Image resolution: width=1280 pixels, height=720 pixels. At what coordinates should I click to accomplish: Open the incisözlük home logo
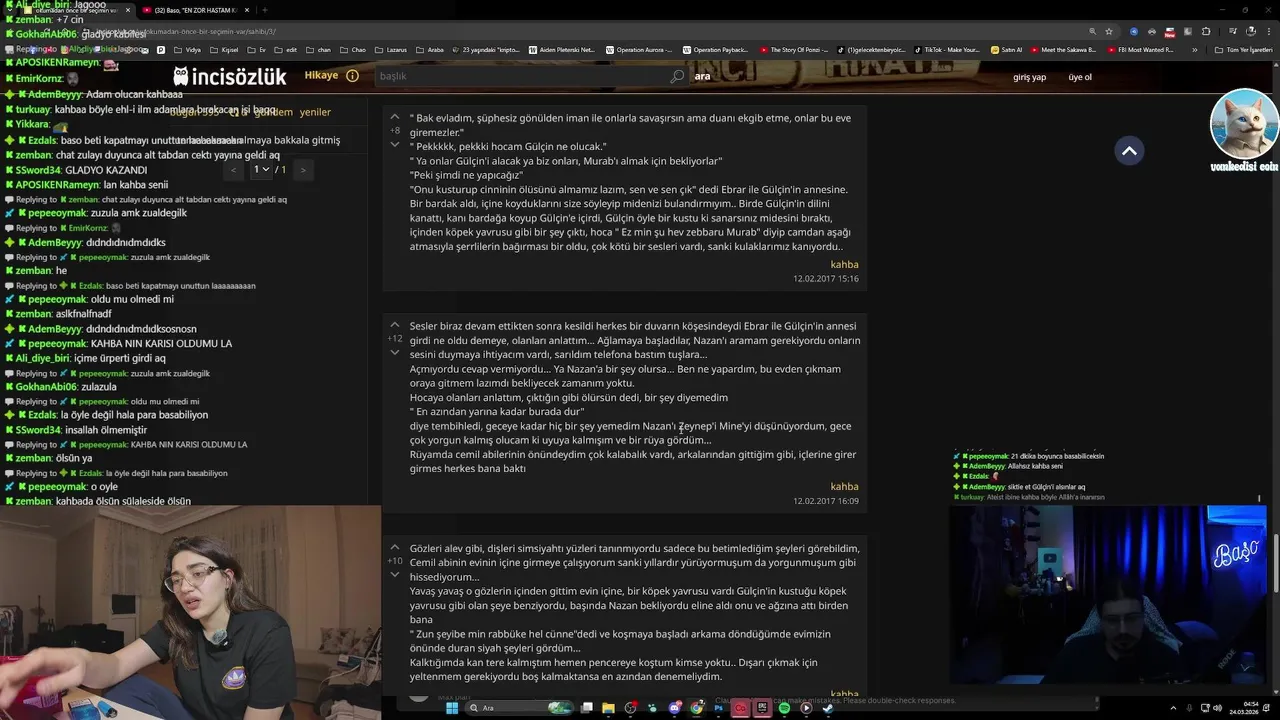pyautogui.click(x=229, y=76)
